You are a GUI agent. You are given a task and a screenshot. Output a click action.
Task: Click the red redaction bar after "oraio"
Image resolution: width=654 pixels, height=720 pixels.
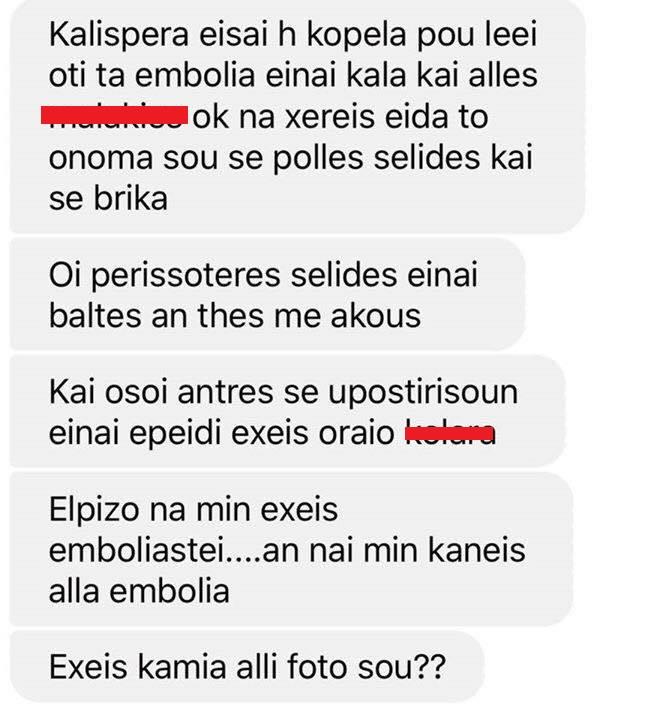(450, 433)
